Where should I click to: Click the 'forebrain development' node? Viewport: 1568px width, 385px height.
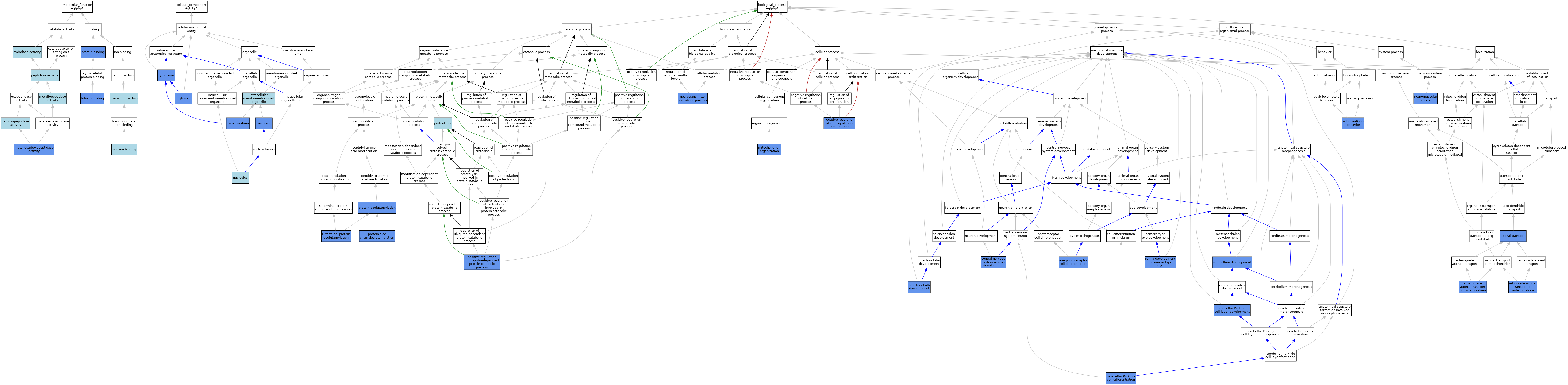coord(963,208)
